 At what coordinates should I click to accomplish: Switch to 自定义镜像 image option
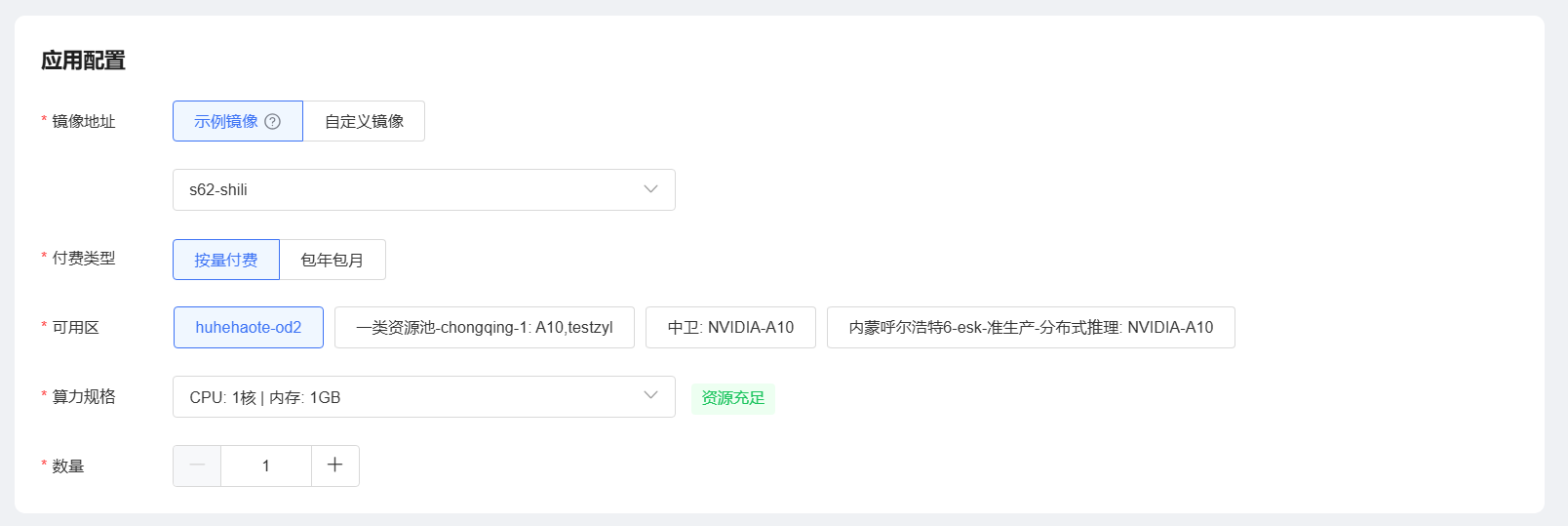coord(364,122)
